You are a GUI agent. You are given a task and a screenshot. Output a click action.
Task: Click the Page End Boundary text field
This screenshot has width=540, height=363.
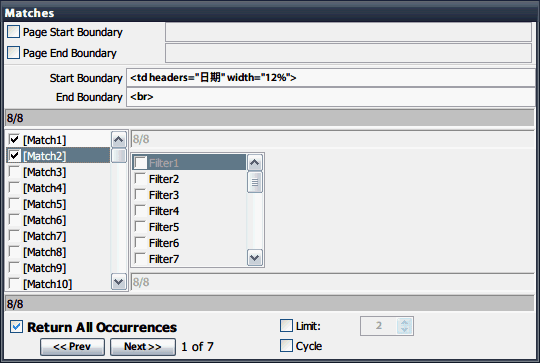(x=349, y=53)
